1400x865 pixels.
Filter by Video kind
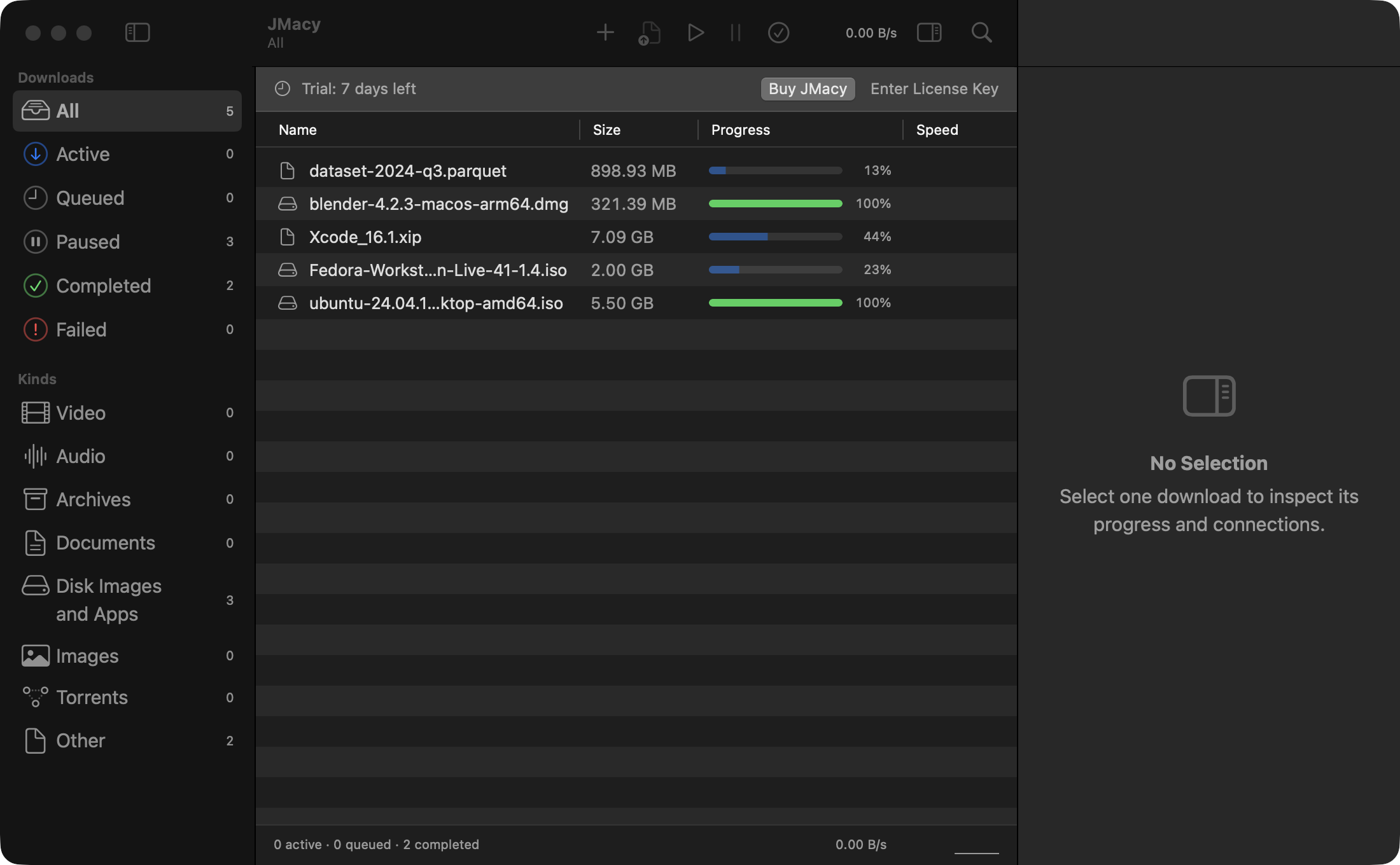click(127, 413)
